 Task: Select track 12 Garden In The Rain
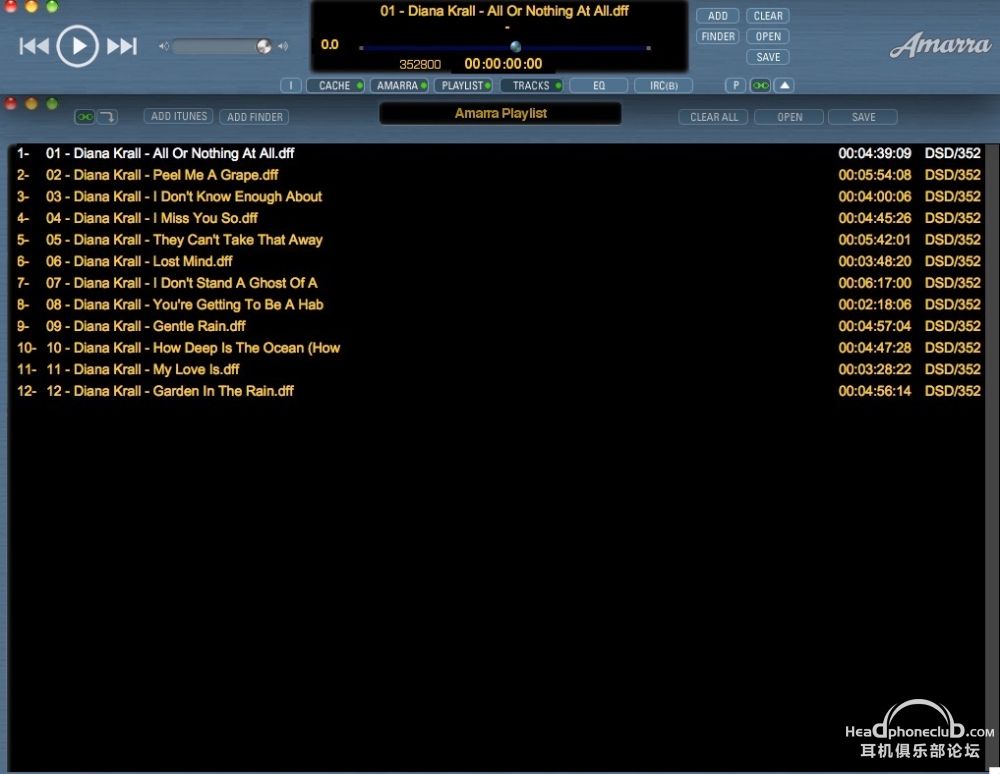[x=497, y=391]
